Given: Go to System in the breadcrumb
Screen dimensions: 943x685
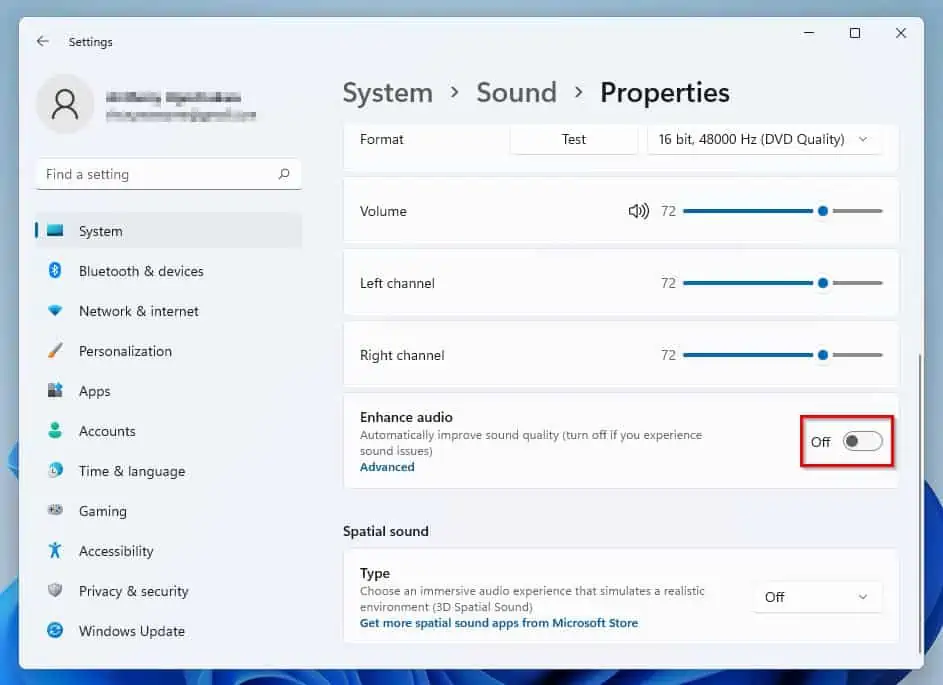Looking at the screenshot, I should click(x=387, y=93).
